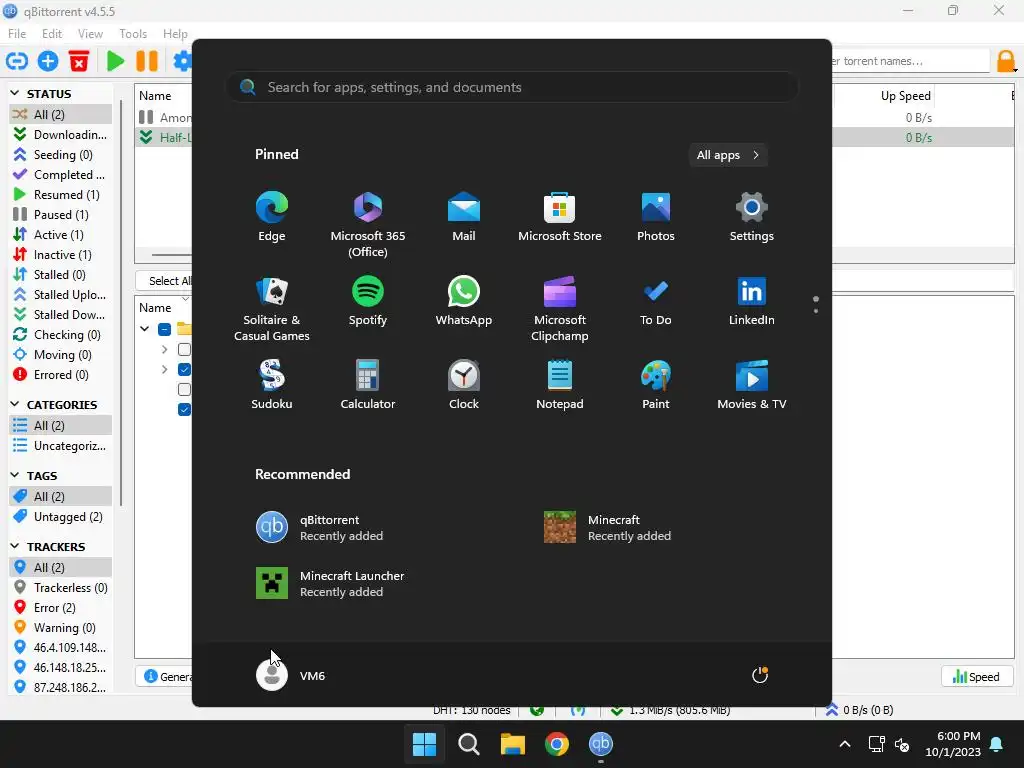Click the green Resume toolbar icon
This screenshot has width=1024, height=768.
pyautogui.click(x=116, y=61)
